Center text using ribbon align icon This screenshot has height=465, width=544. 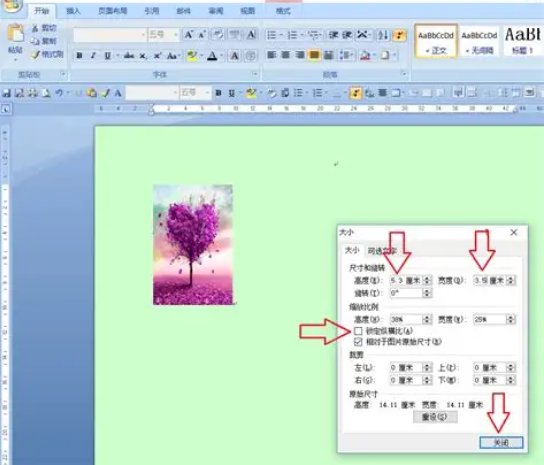click(x=286, y=55)
